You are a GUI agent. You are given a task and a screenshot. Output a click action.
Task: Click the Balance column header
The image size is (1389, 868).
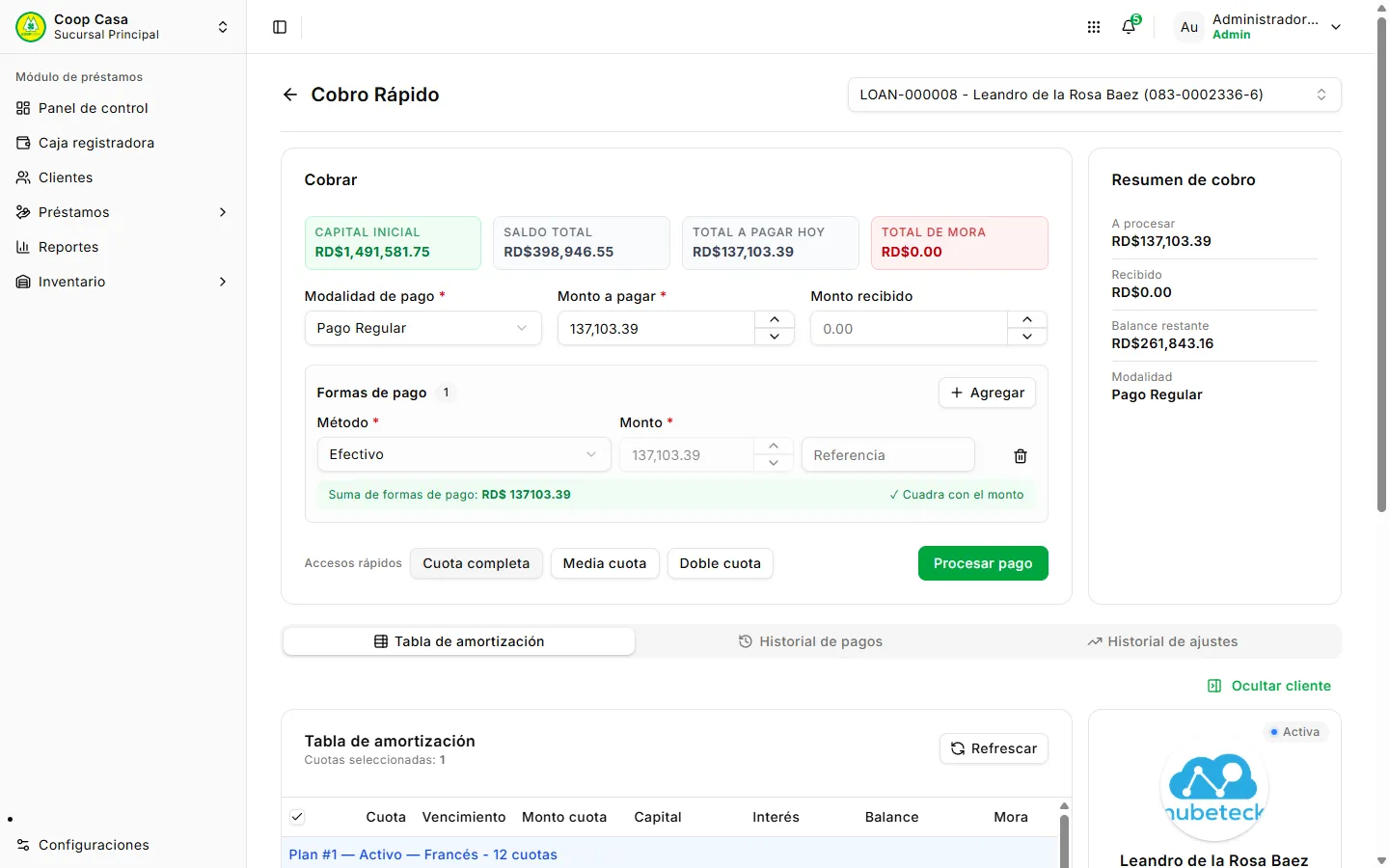coord(892,817)
